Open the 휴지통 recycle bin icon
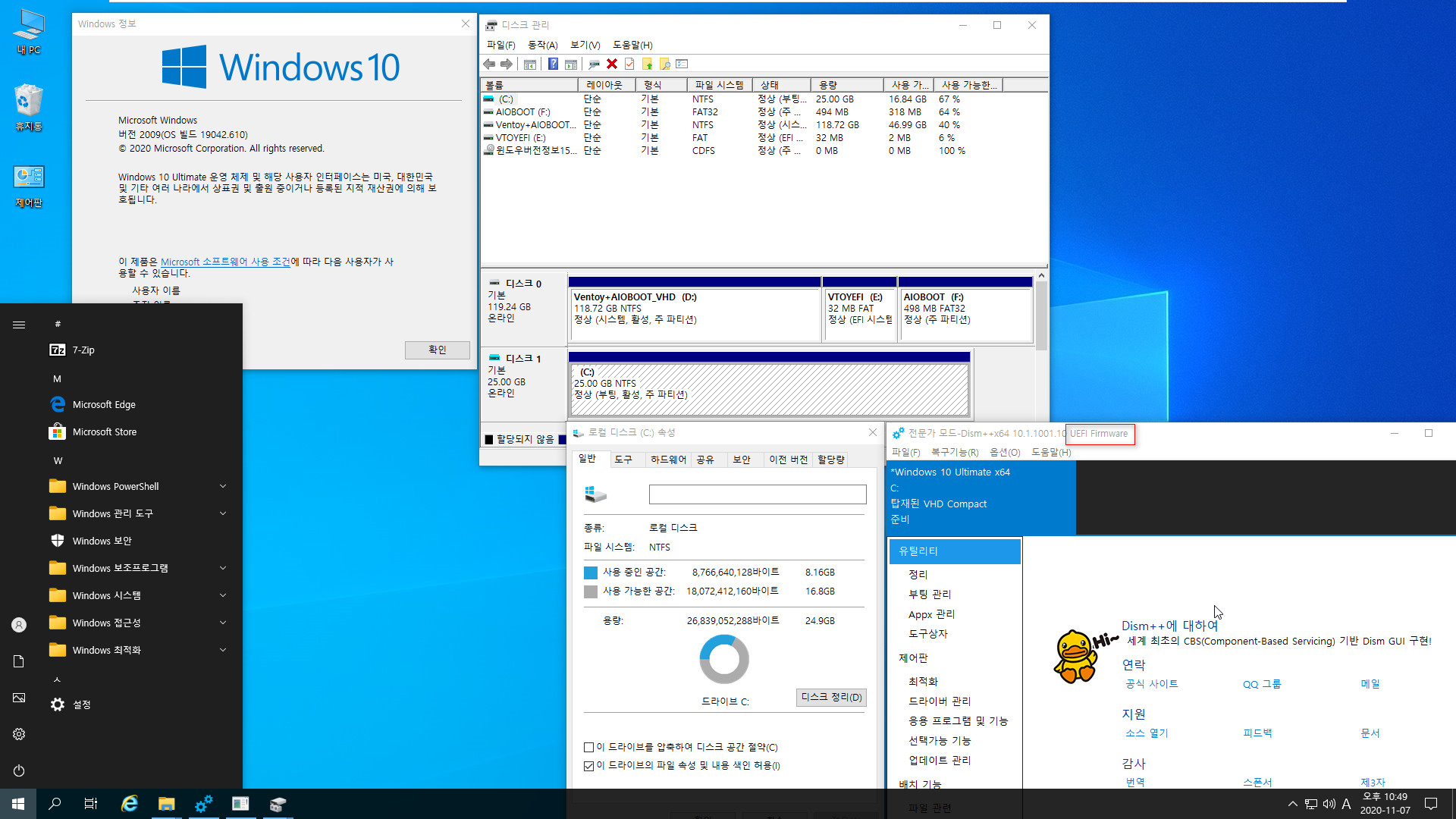This screenshot has height=819, width=1456. [x=29, y=108]
